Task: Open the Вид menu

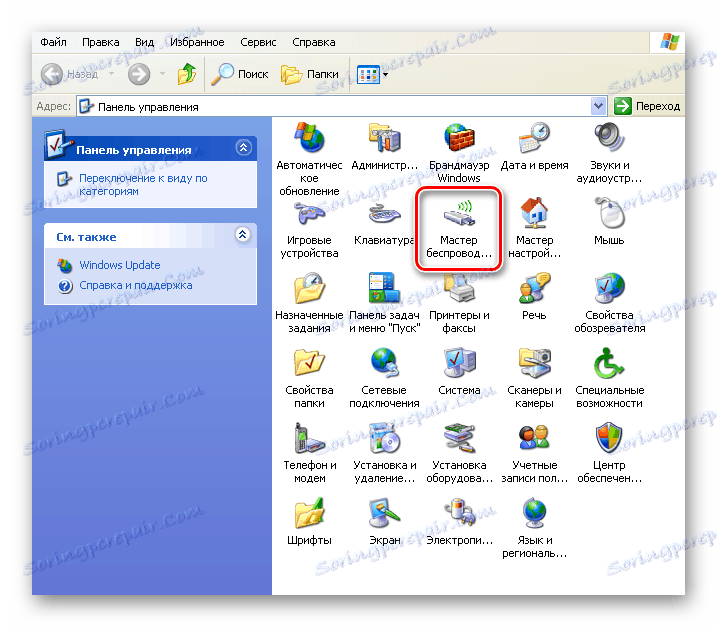Action: (x=144, y=42)
